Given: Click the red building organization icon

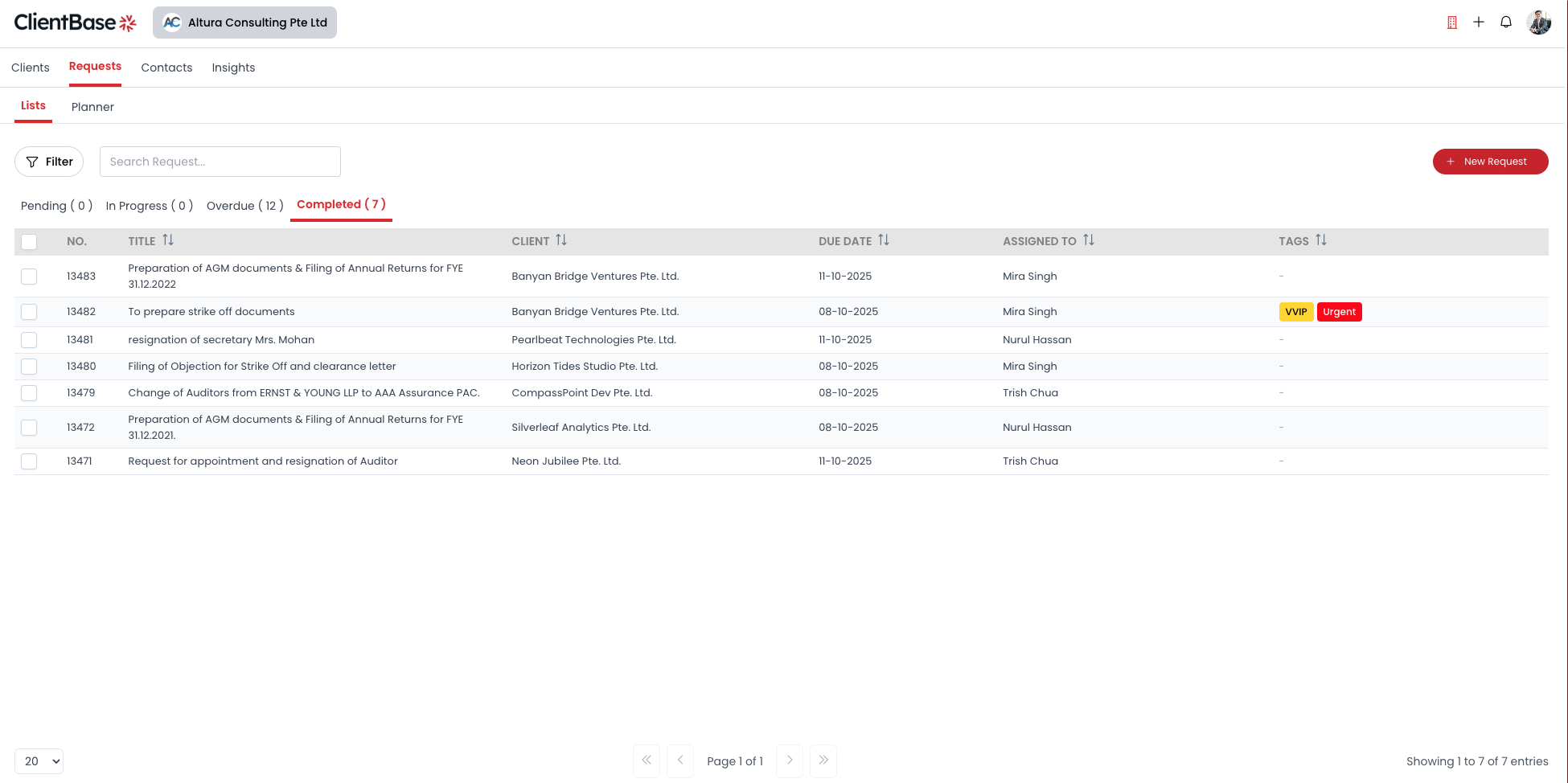Looking at the screenshot, I should 1451,22.
